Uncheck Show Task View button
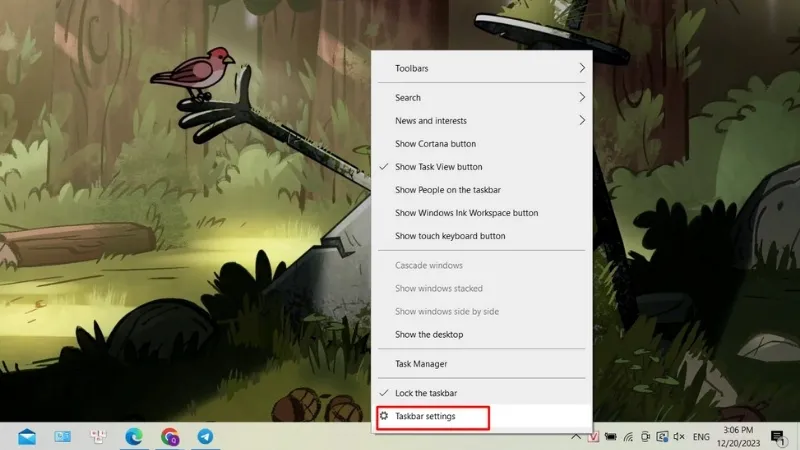 pos(438,167)
